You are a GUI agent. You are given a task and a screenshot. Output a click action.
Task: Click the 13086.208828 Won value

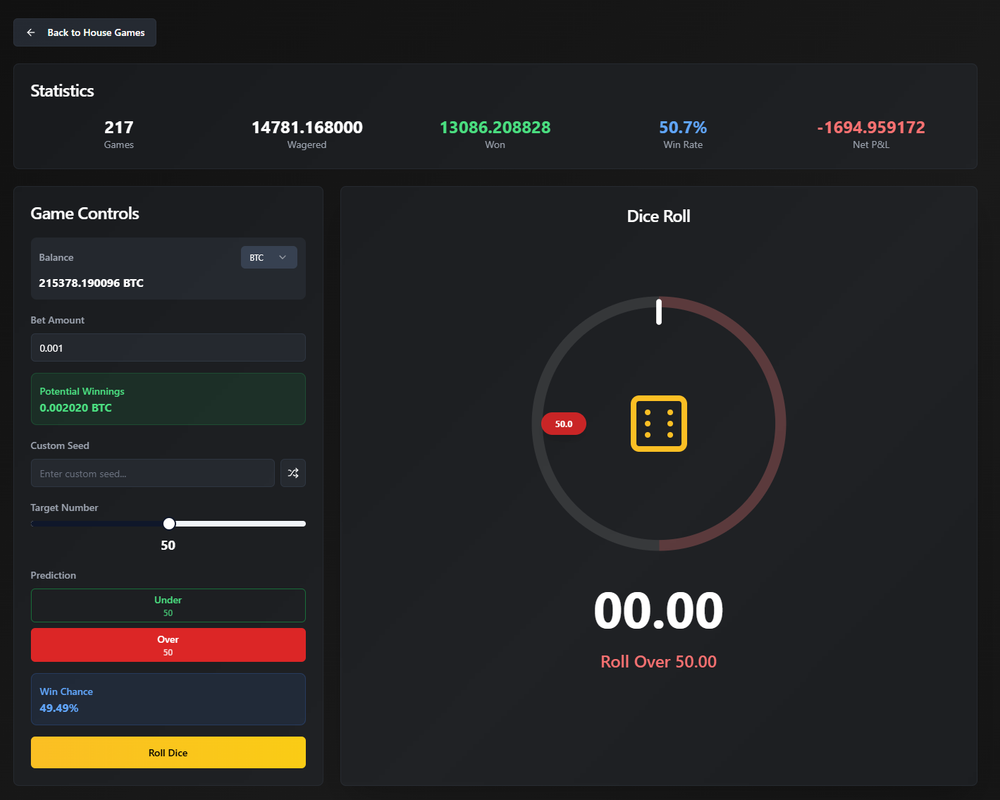(495, 128)
